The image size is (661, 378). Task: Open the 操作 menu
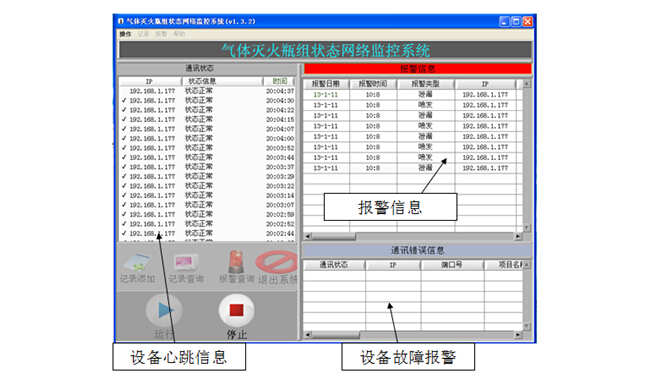pyautogui.click(x=125, y=34)
